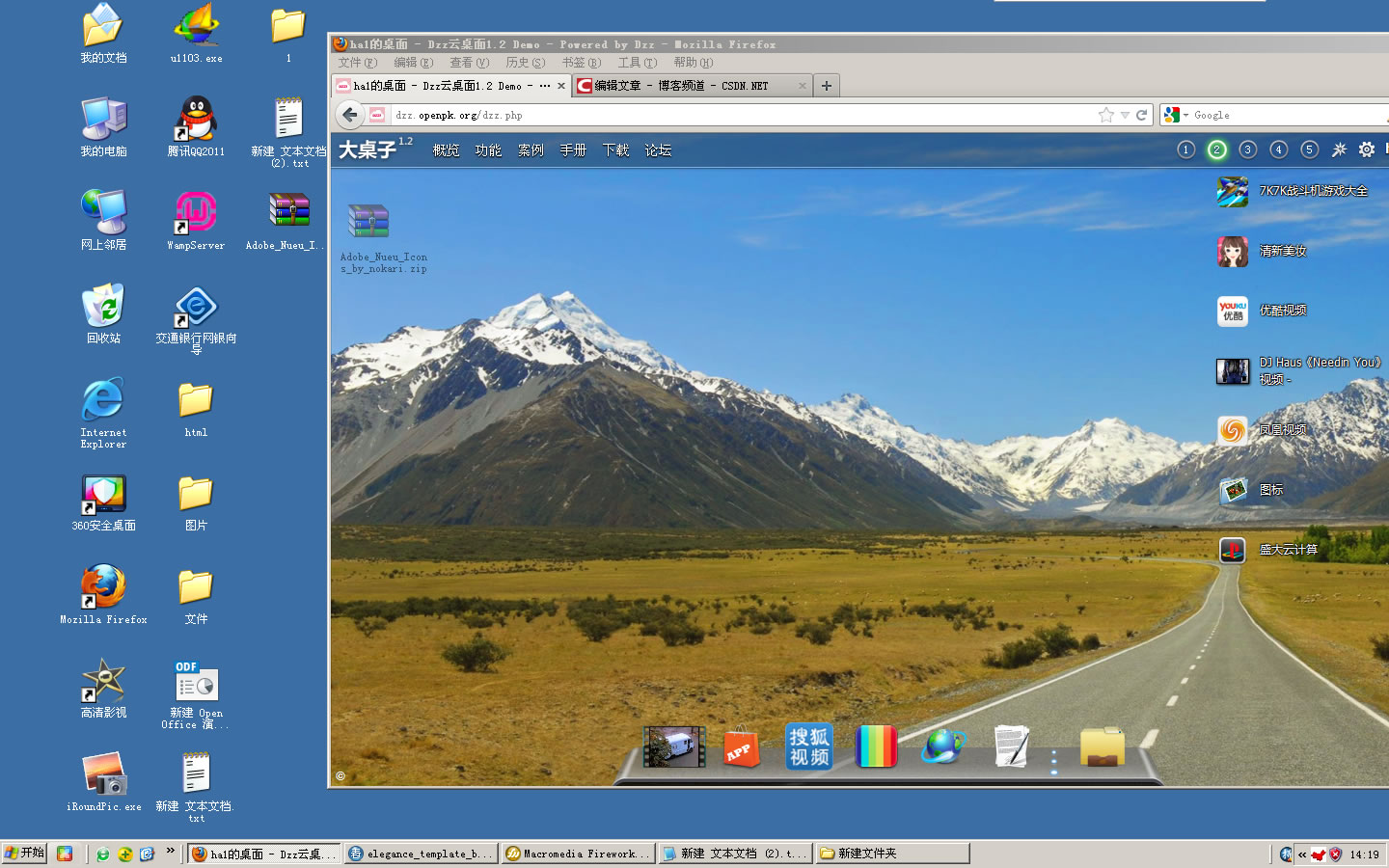
Task: Open the yellow folder icon in the dock
Action: pyautogui.click(x=1103, y=746)
